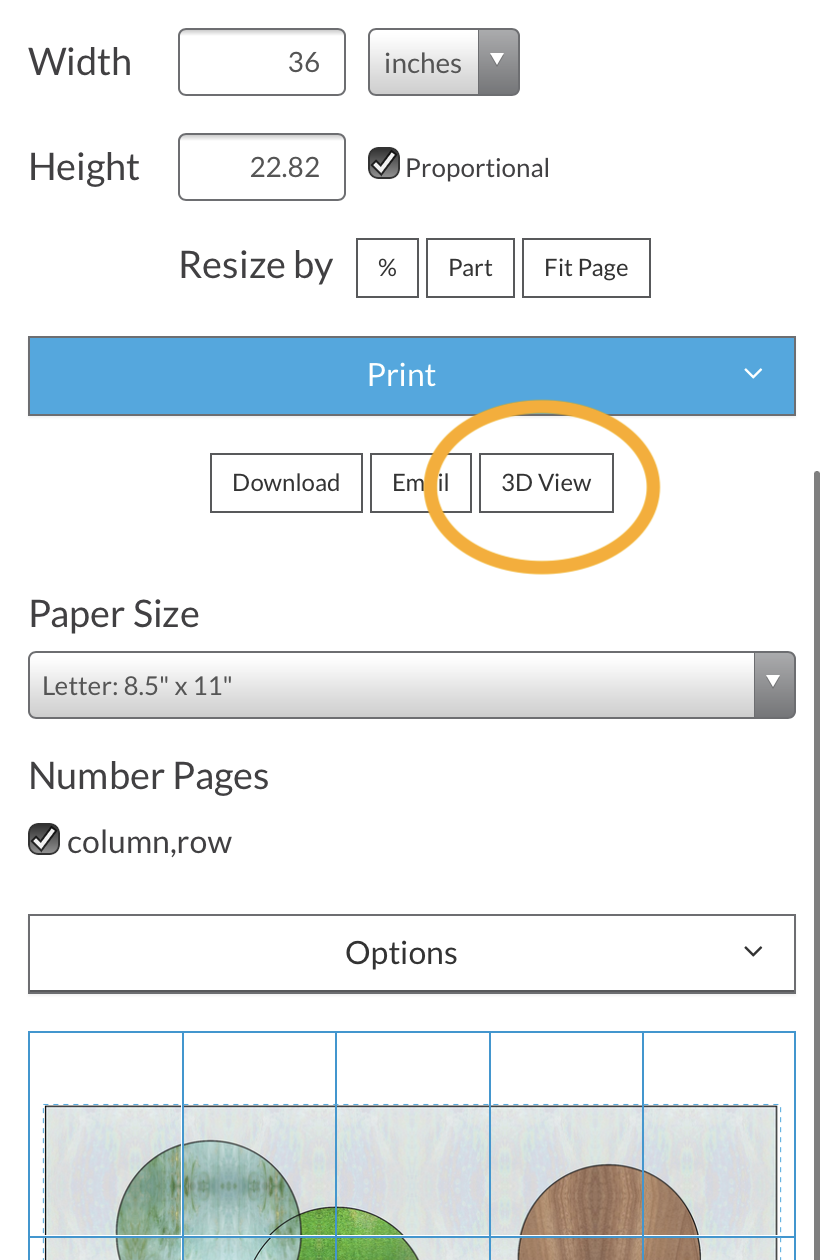Click the Number Pages heading

(149, 776)
